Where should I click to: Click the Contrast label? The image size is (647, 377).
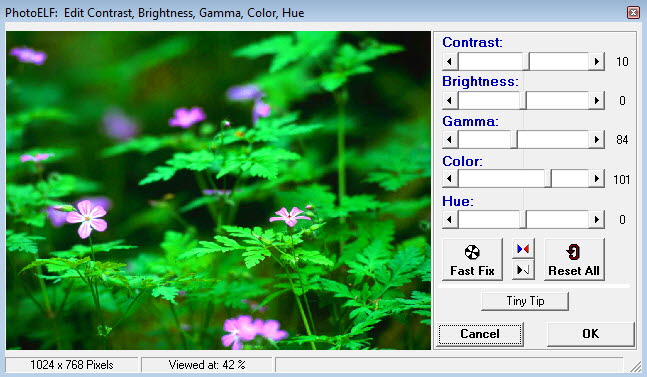pos(472,42)
